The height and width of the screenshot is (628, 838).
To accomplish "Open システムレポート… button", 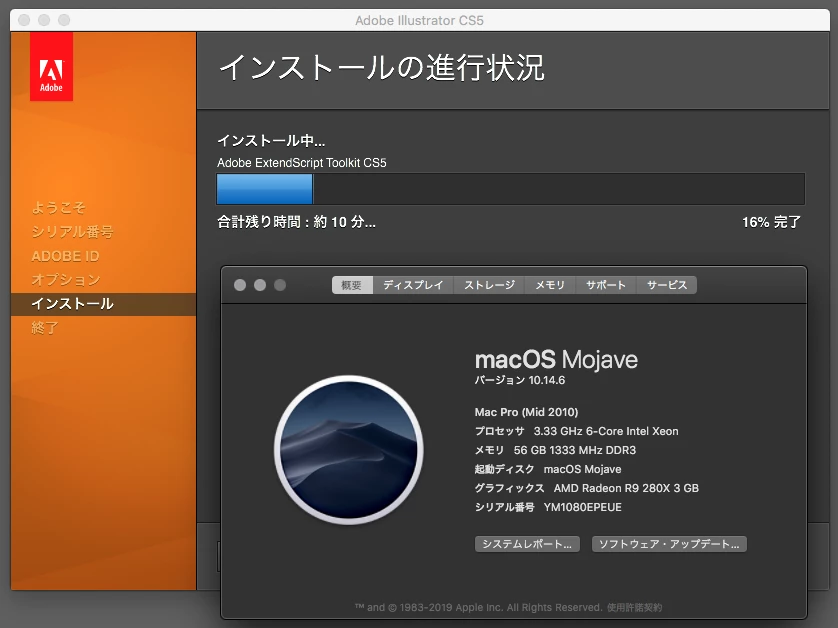I will (x=527, y=544).
